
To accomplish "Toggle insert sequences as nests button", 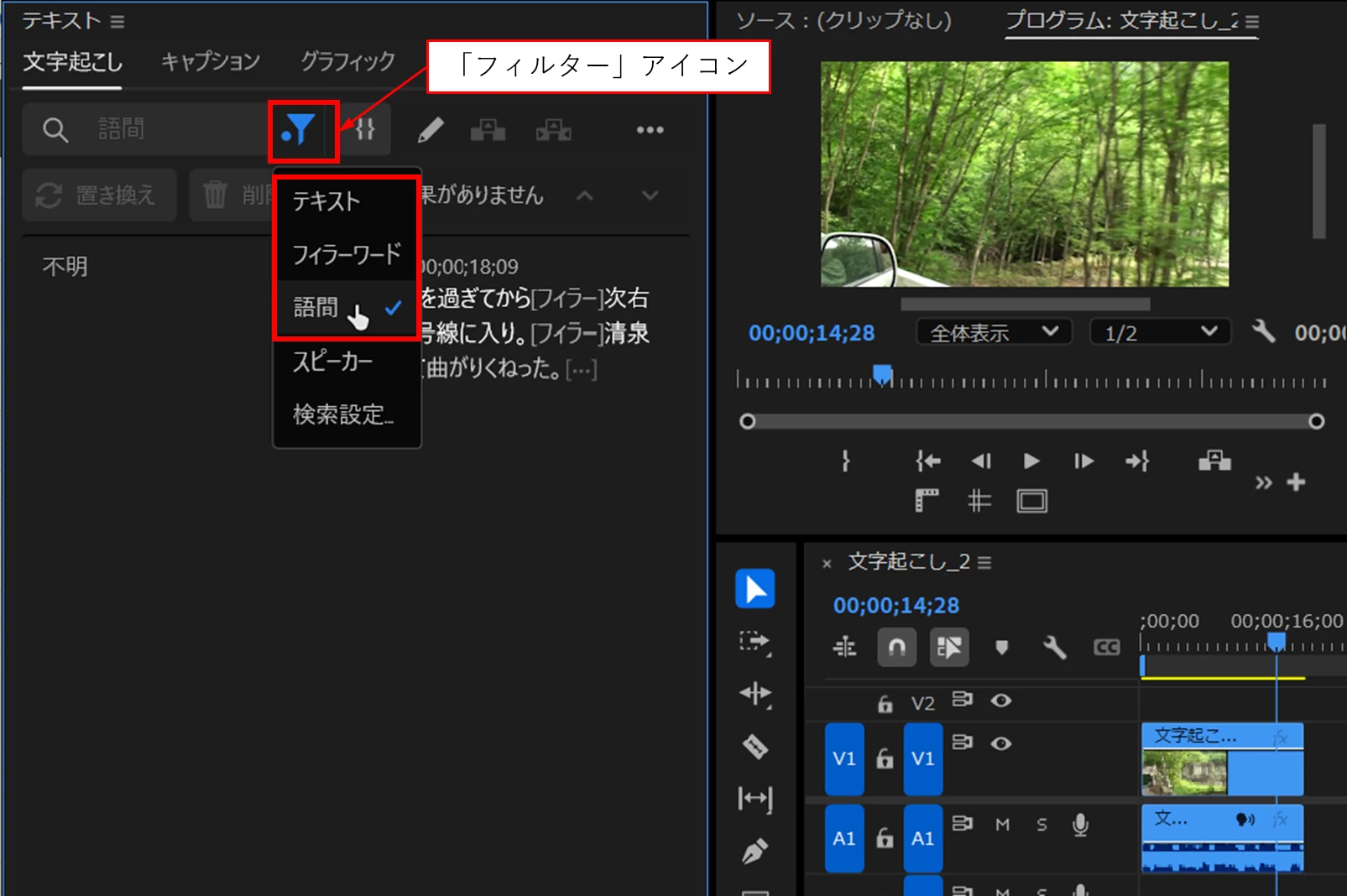I will pyautogui.click(x=844, y=647).
